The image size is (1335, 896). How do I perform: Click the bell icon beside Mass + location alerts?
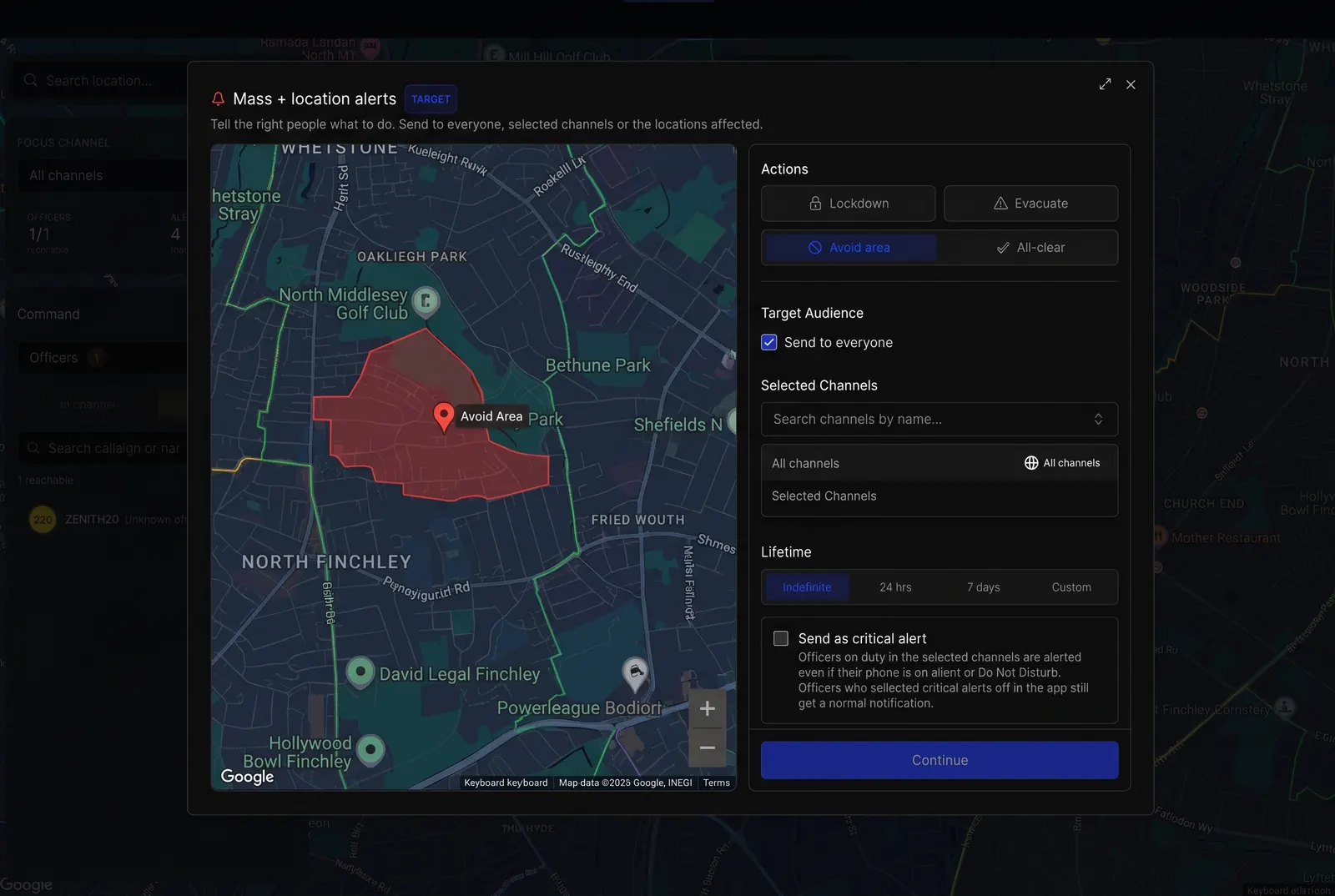[x=218, y=98]
